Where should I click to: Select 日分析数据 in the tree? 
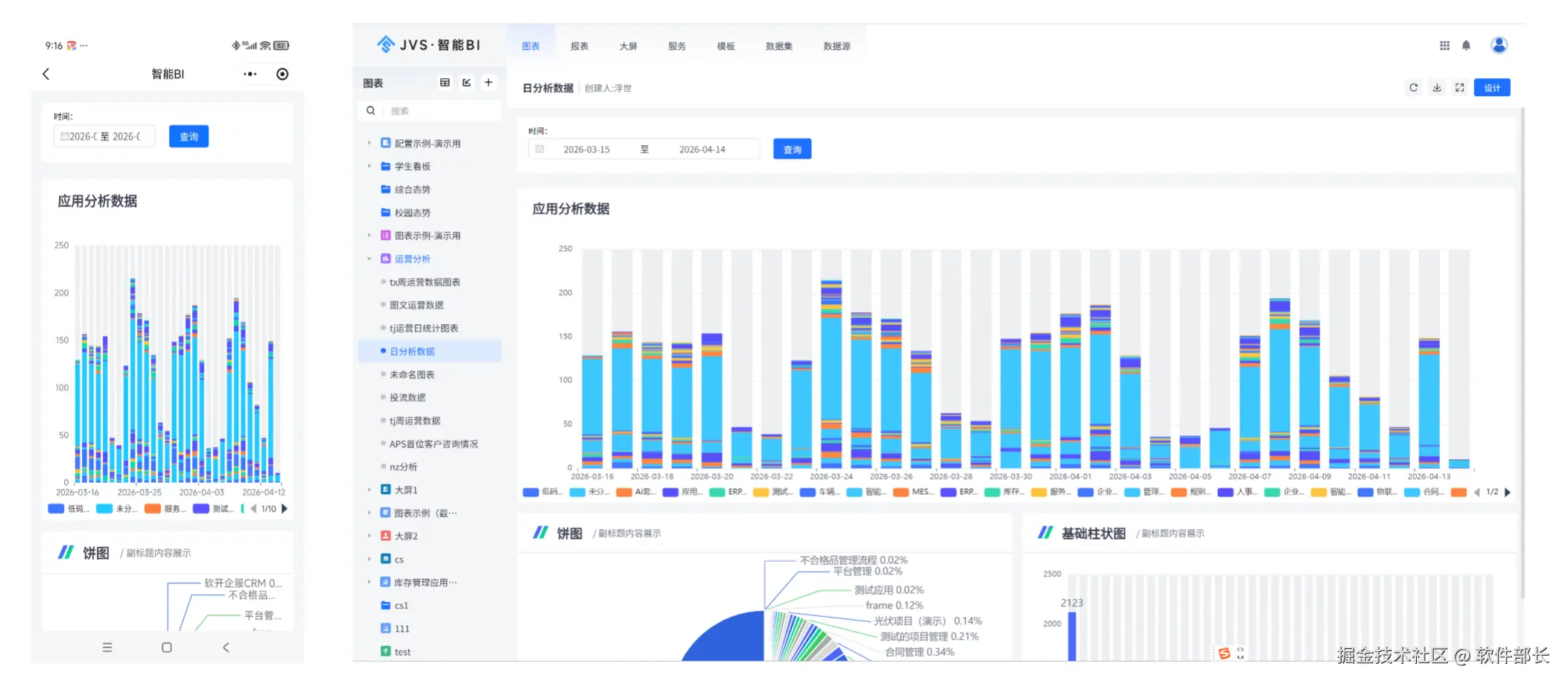pyautogui.click(x=430, y=351)
